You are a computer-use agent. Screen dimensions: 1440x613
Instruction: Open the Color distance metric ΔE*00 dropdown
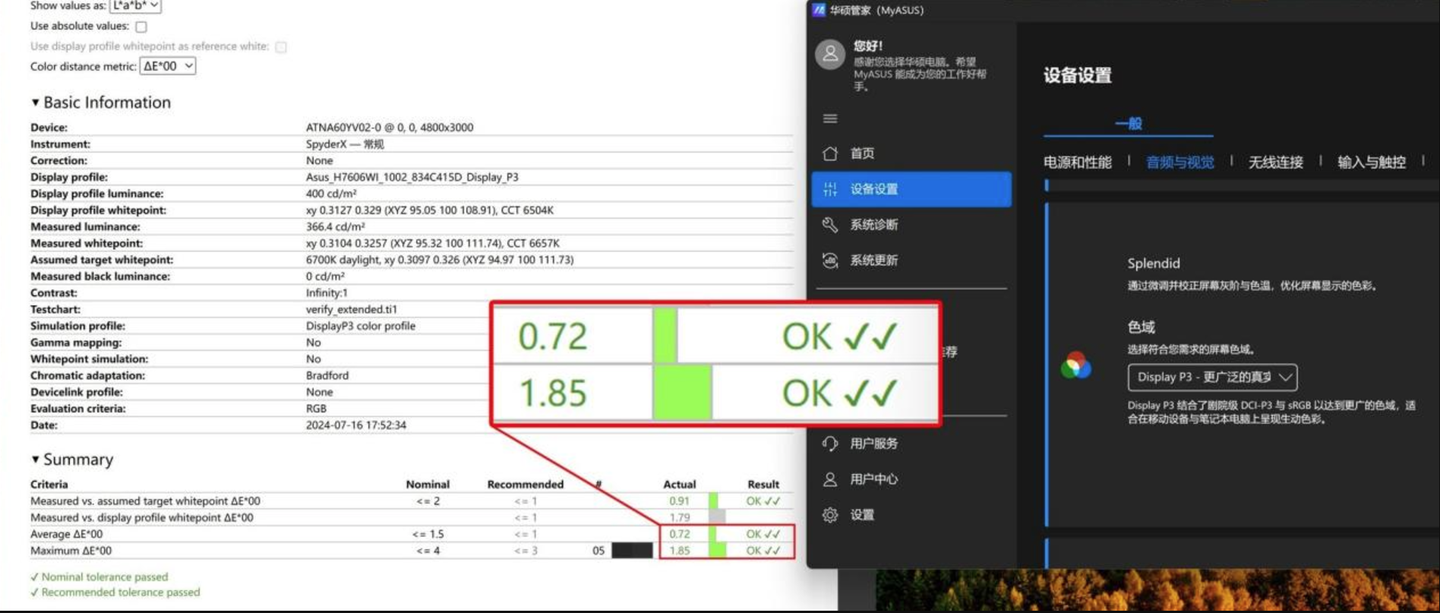168,66
